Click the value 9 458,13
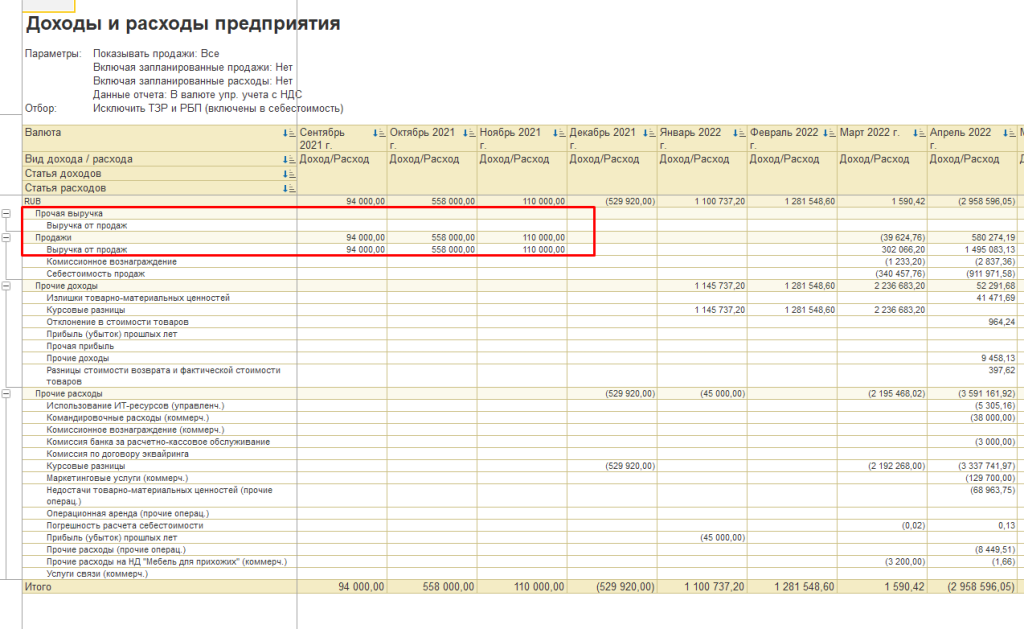This screenshot has width=1024, height=629. click(999, 359)
